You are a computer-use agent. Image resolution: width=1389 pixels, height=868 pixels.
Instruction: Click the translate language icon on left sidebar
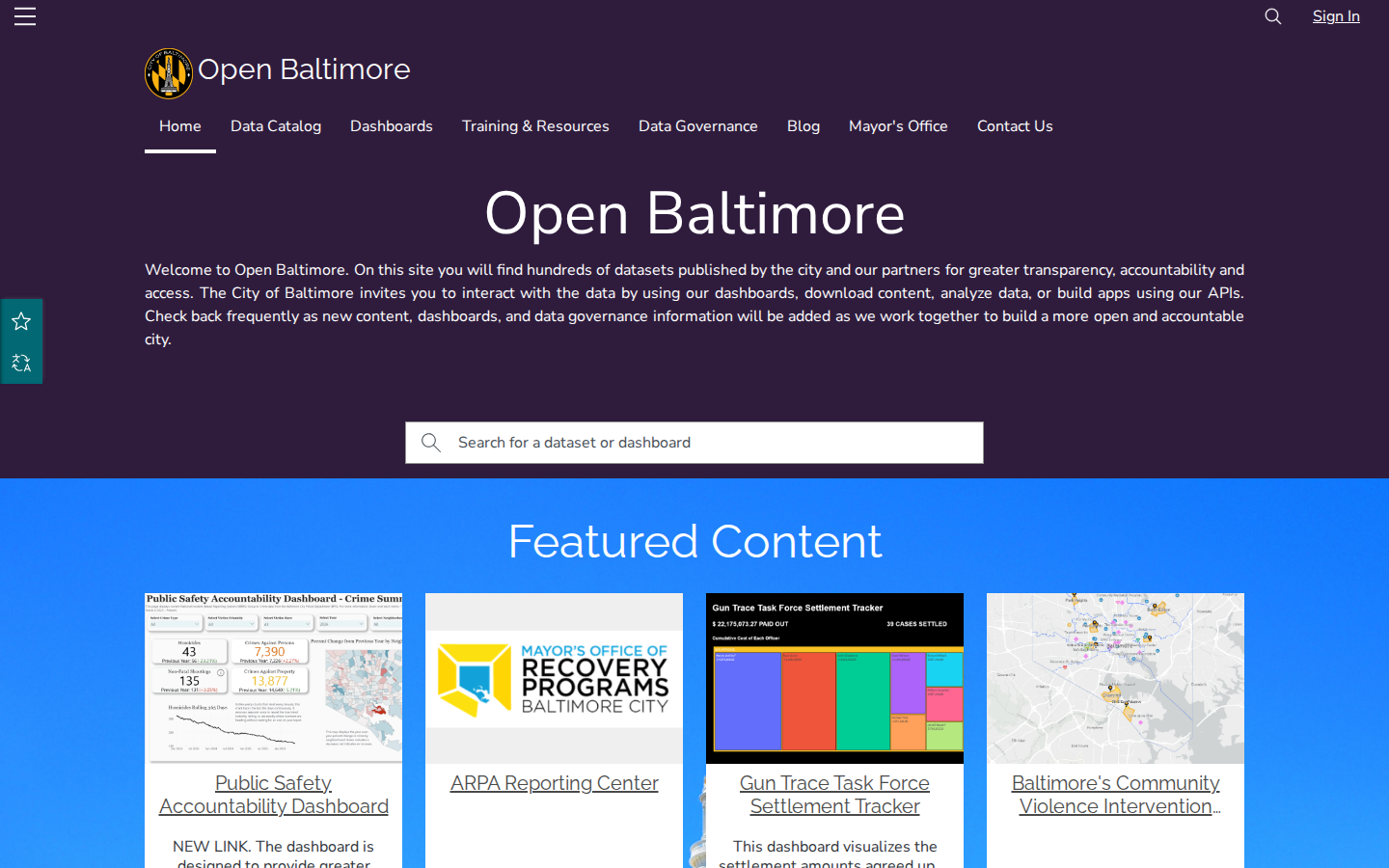(21, 363)
